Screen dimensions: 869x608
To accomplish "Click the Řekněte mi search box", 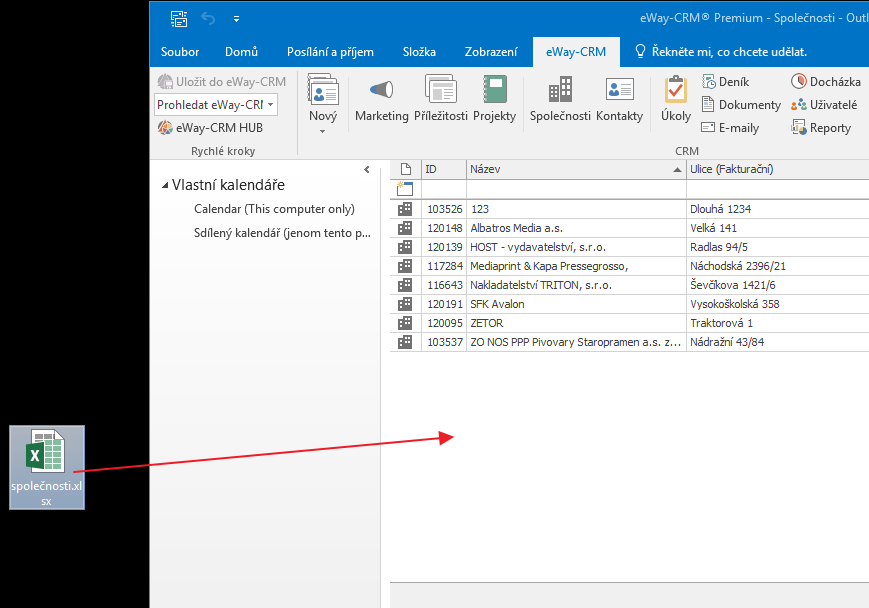I will (721, 52).
